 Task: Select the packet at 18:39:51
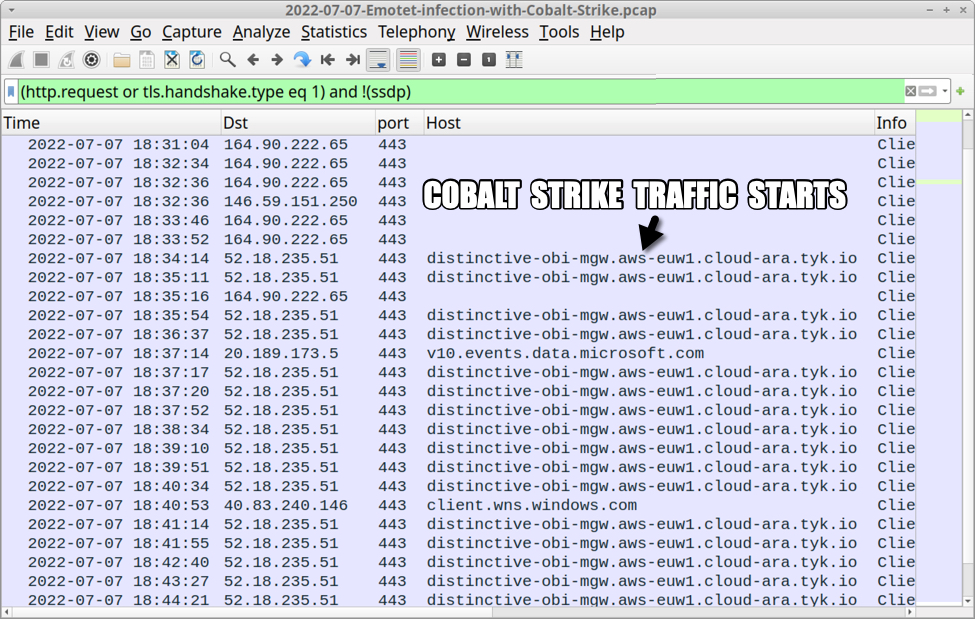[x=458, y=467]
